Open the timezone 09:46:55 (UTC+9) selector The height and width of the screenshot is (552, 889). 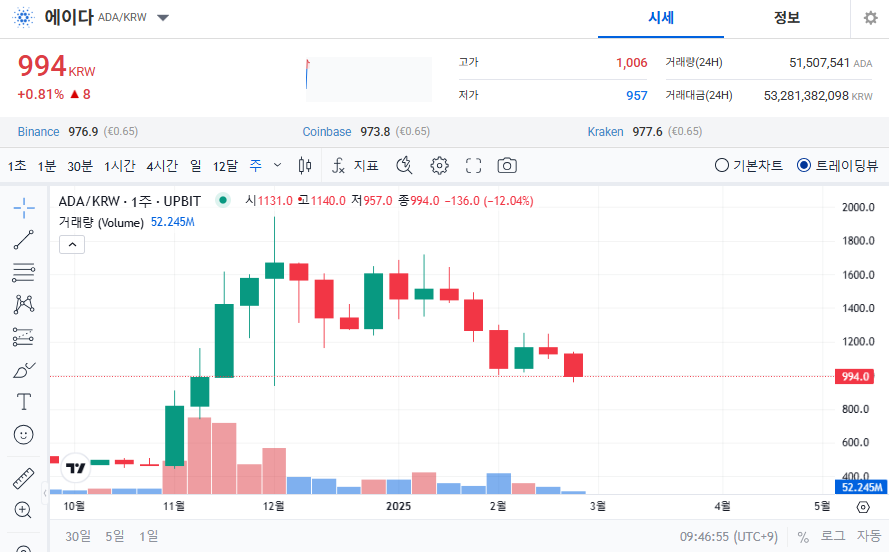click(x=729, y=537)
